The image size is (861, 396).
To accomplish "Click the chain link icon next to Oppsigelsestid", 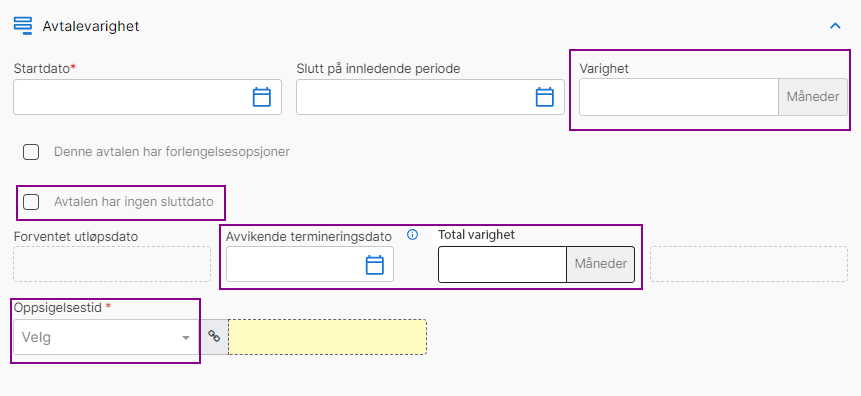I will (214, 337).
